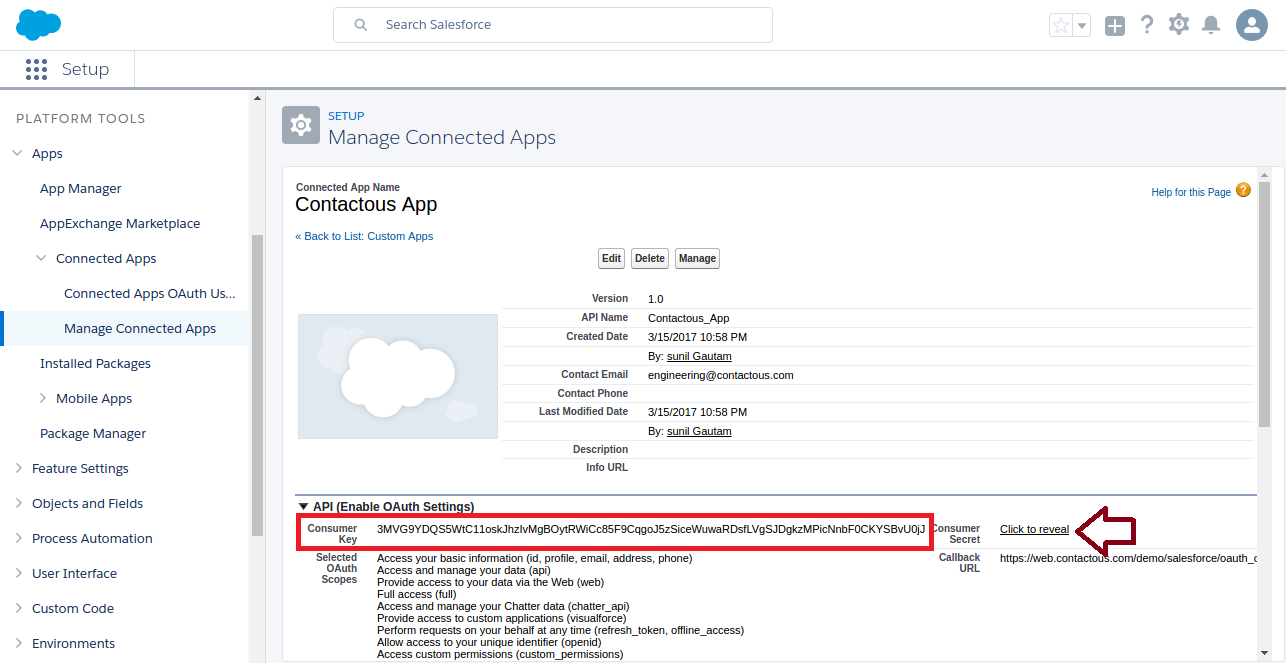Open Connected Apps OAuth Usage item
The width and height of the screenshot is (1286, 663).
pyautogui.click(x=150, y=293)
